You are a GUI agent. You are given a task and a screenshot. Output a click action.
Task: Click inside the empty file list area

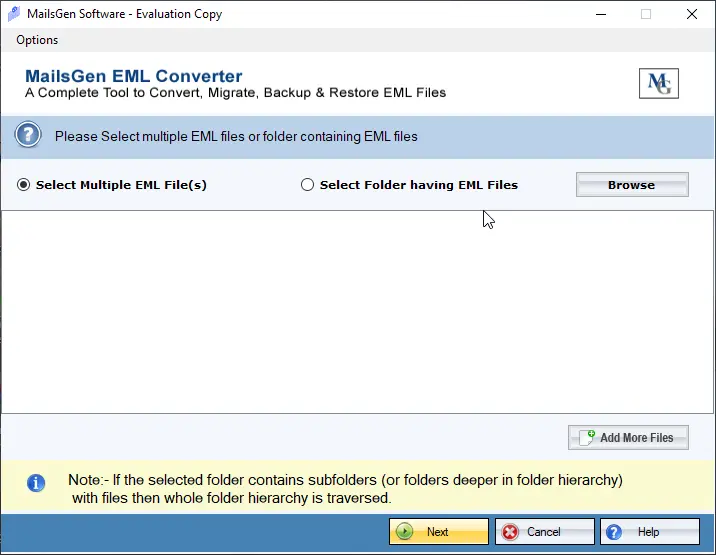point(357,311)
